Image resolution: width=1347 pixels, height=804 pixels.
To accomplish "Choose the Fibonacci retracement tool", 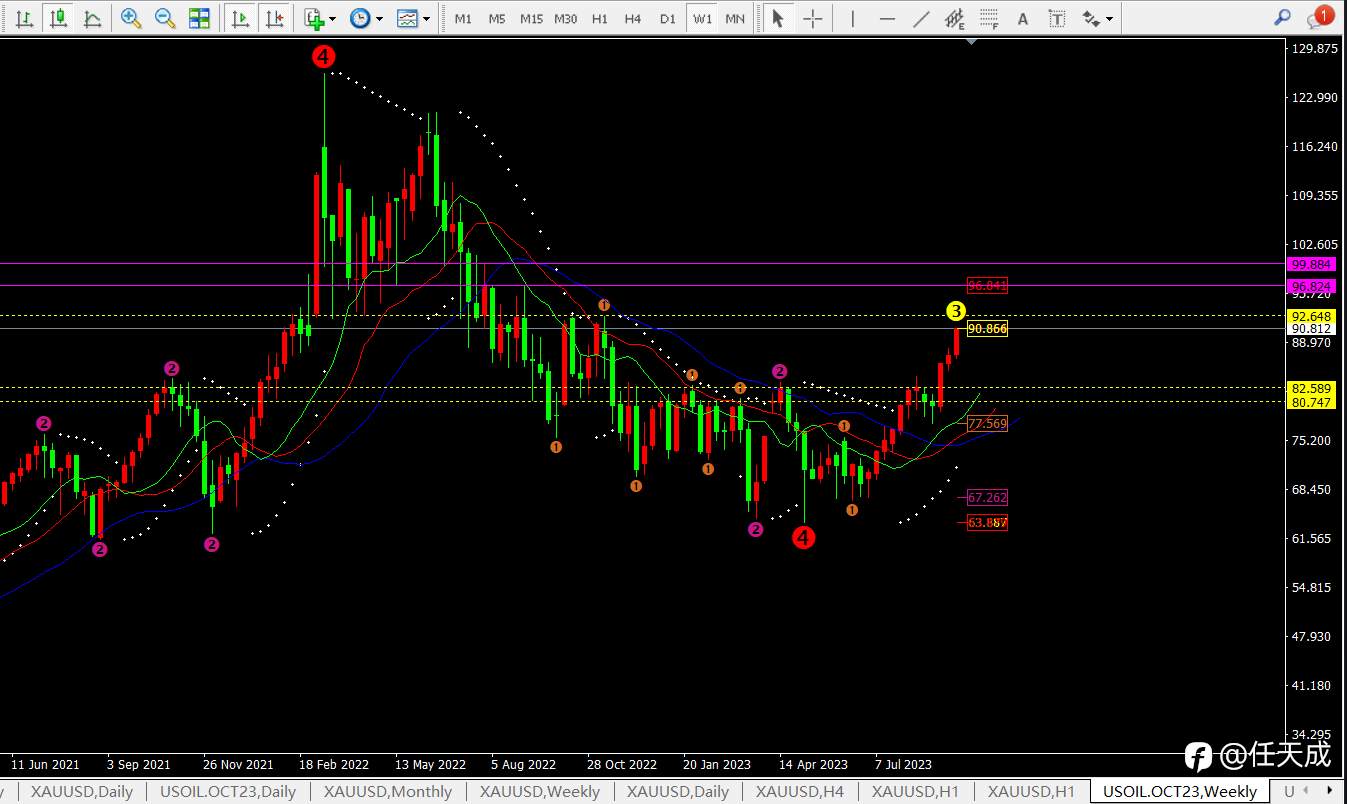I will click(x=989, y=18).
